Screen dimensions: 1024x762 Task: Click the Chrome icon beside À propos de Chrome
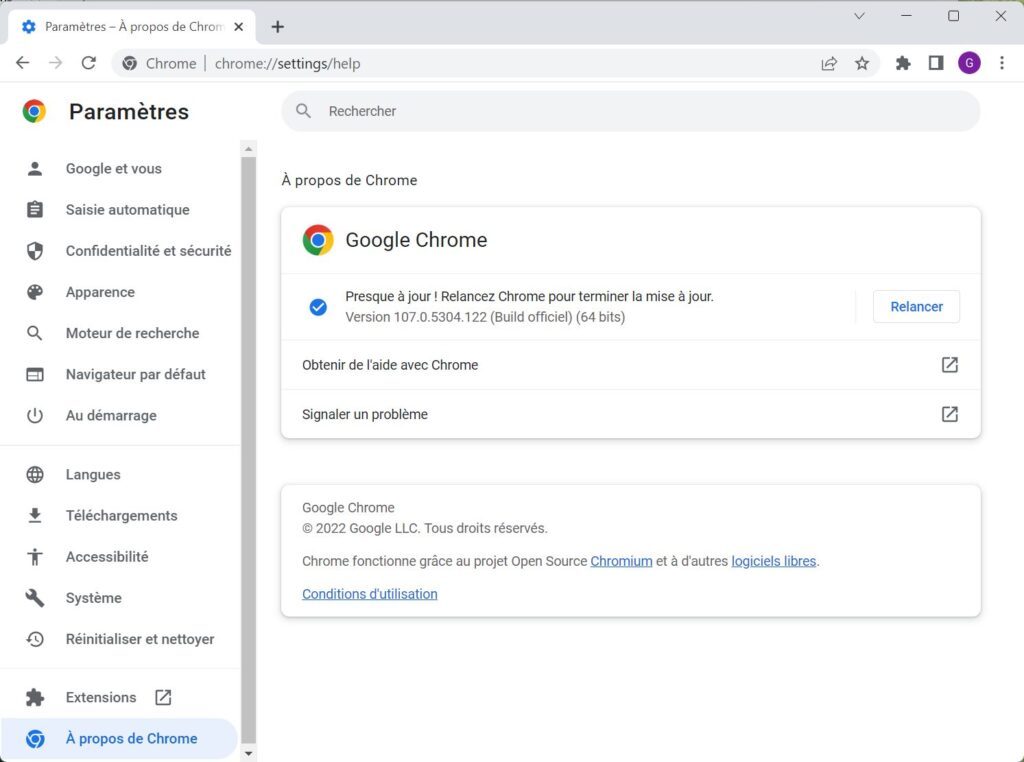click(35, 738)
